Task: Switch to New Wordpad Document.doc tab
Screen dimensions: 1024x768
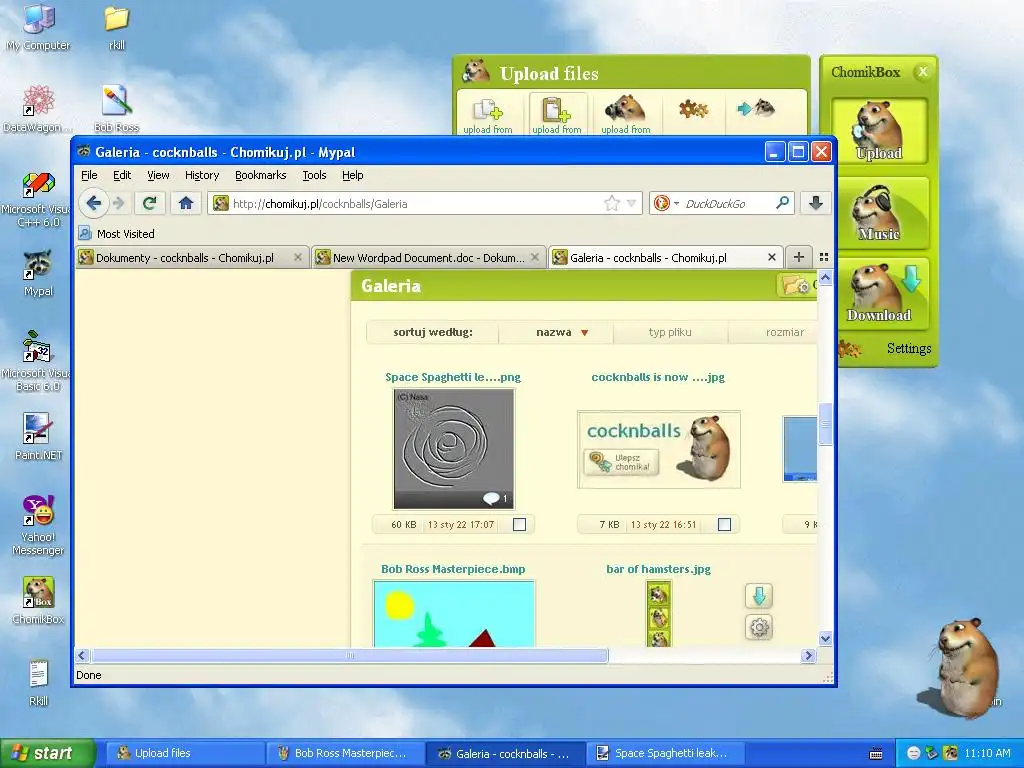Action: pyautogui.click(x=428, y=257)
